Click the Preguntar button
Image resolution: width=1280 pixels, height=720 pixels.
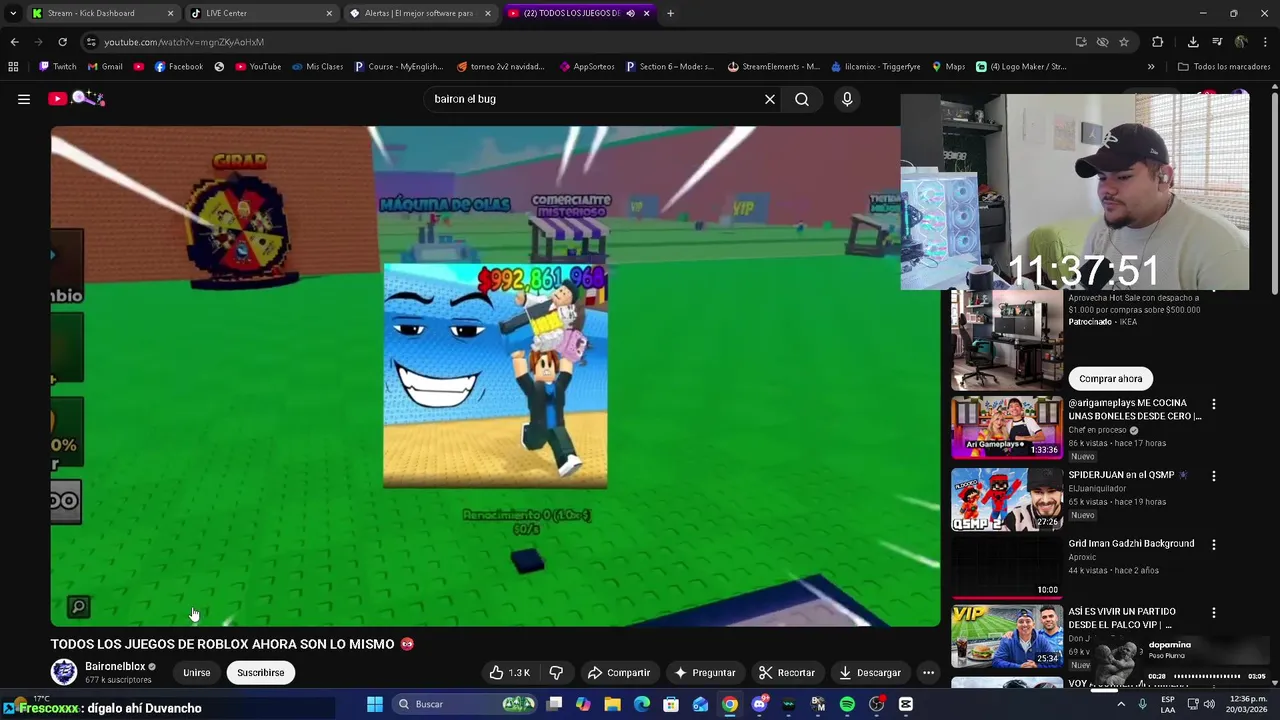coord(705,673)
